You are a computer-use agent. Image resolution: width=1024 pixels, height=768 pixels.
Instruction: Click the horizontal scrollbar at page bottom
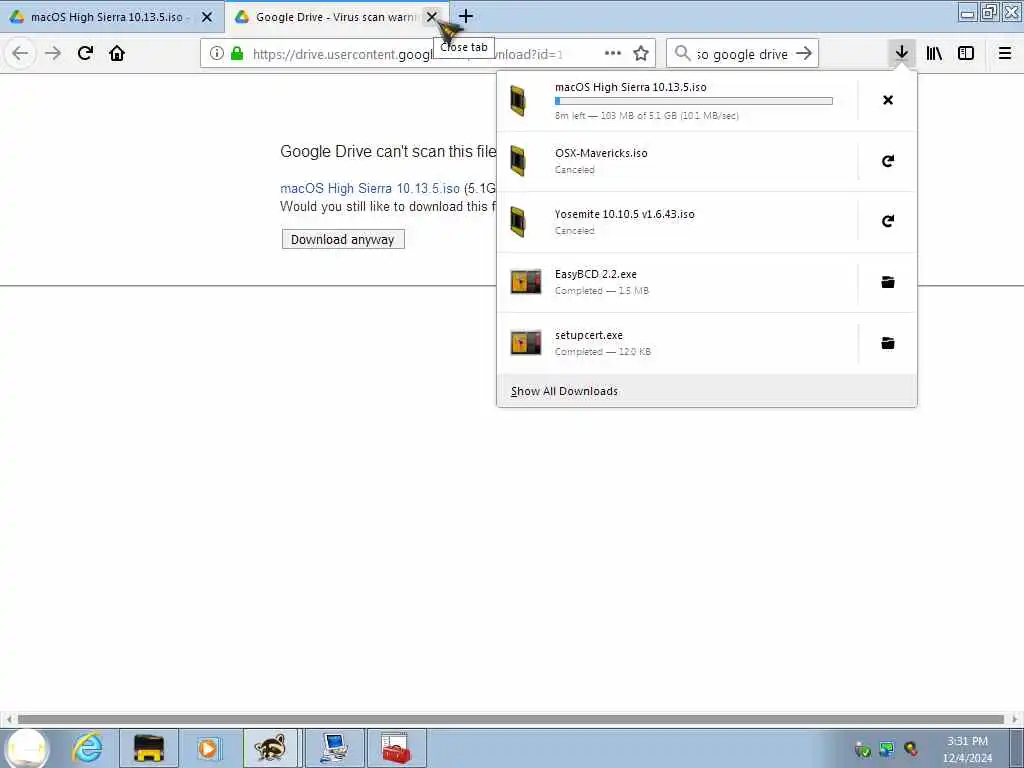511,719
